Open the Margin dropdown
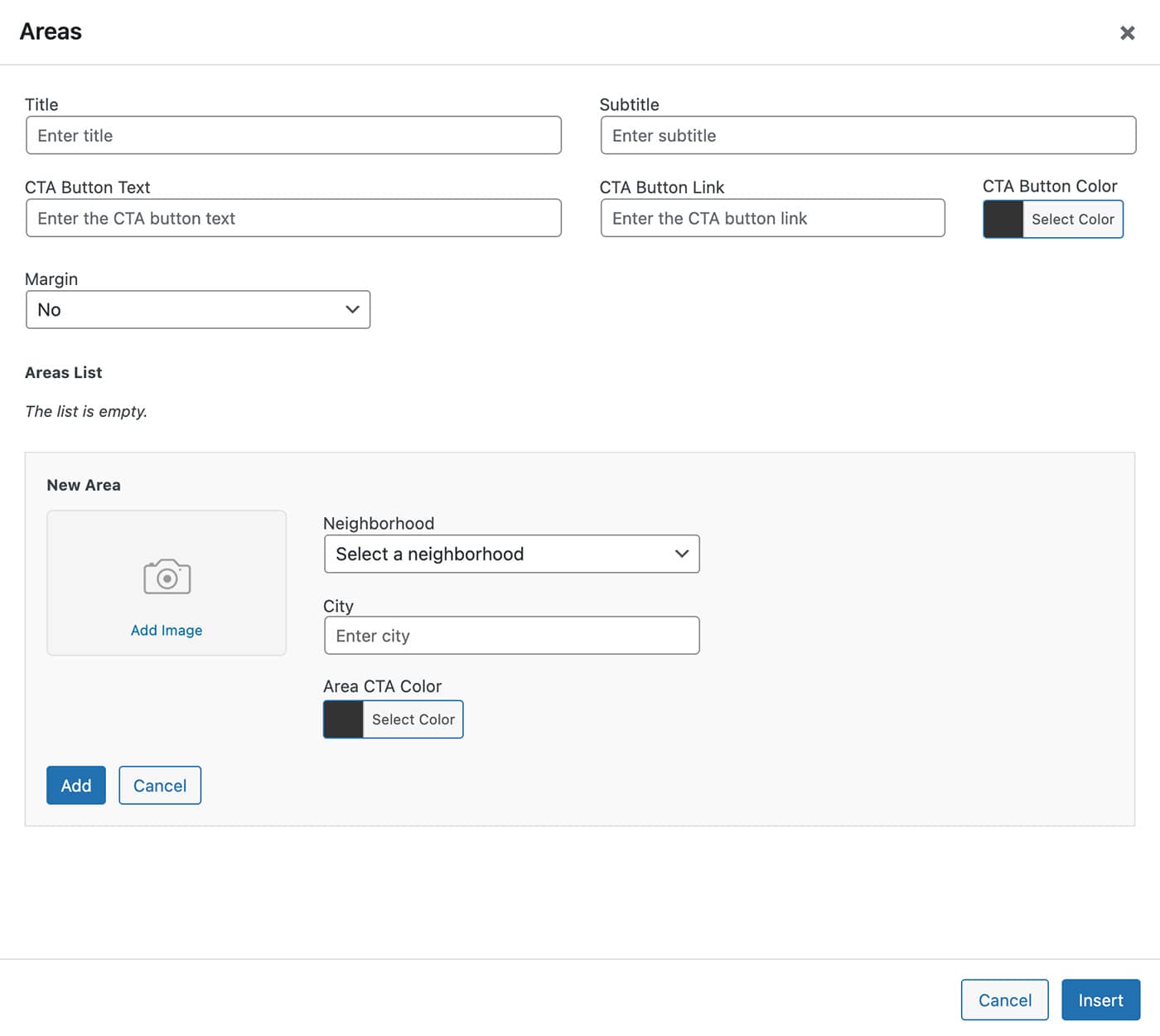 click(198, 310)
